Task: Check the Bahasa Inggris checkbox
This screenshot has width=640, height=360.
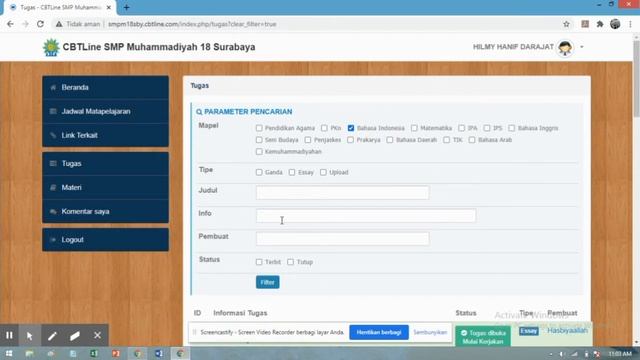Action: click(512, 128)
